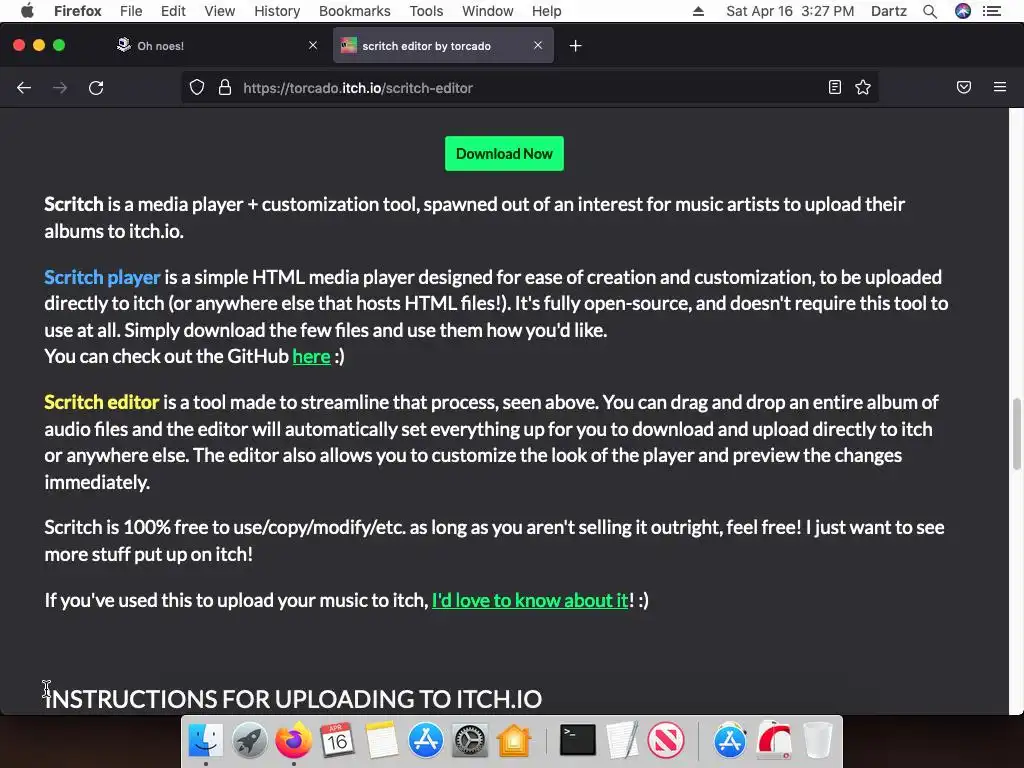Viewport: 1024px width, 768px height.
Task: Click the page vertical scrollbar thumb
Action: (1016, 434)
